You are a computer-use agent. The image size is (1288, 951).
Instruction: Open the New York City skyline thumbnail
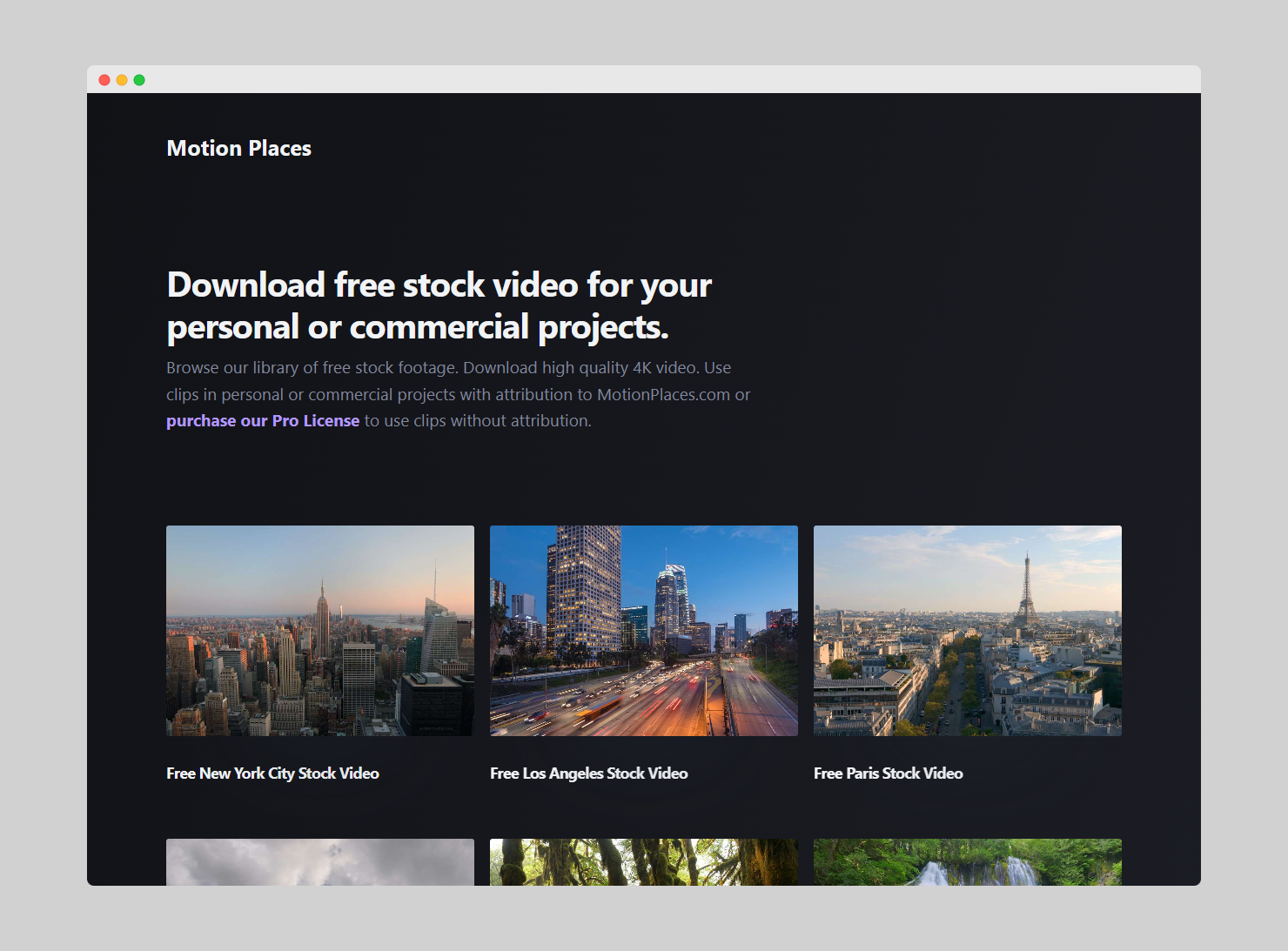[320, 631]
